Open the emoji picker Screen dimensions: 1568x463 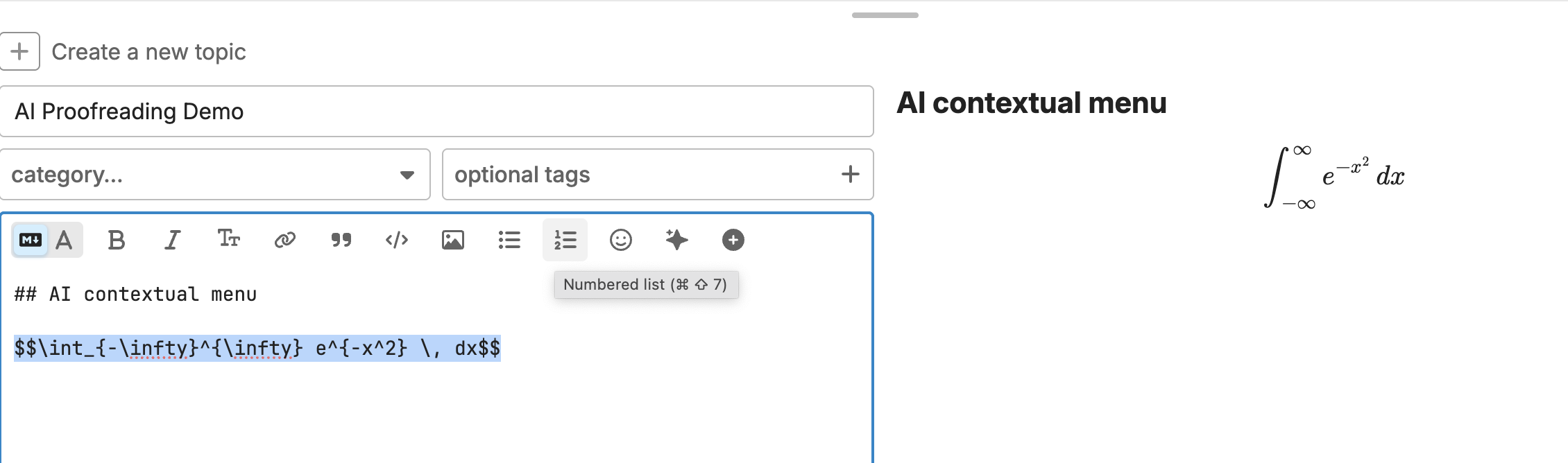(620, 240)
